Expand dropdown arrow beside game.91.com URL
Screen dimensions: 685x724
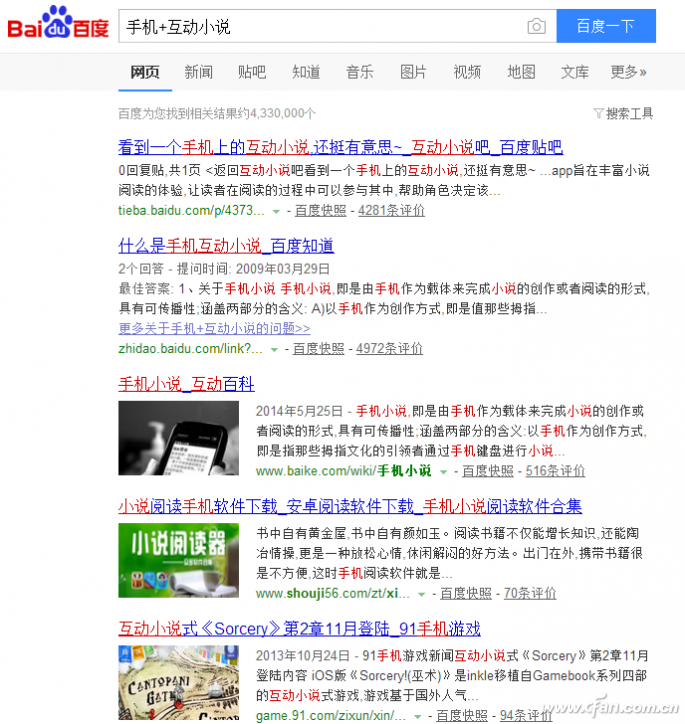(417, 717)
